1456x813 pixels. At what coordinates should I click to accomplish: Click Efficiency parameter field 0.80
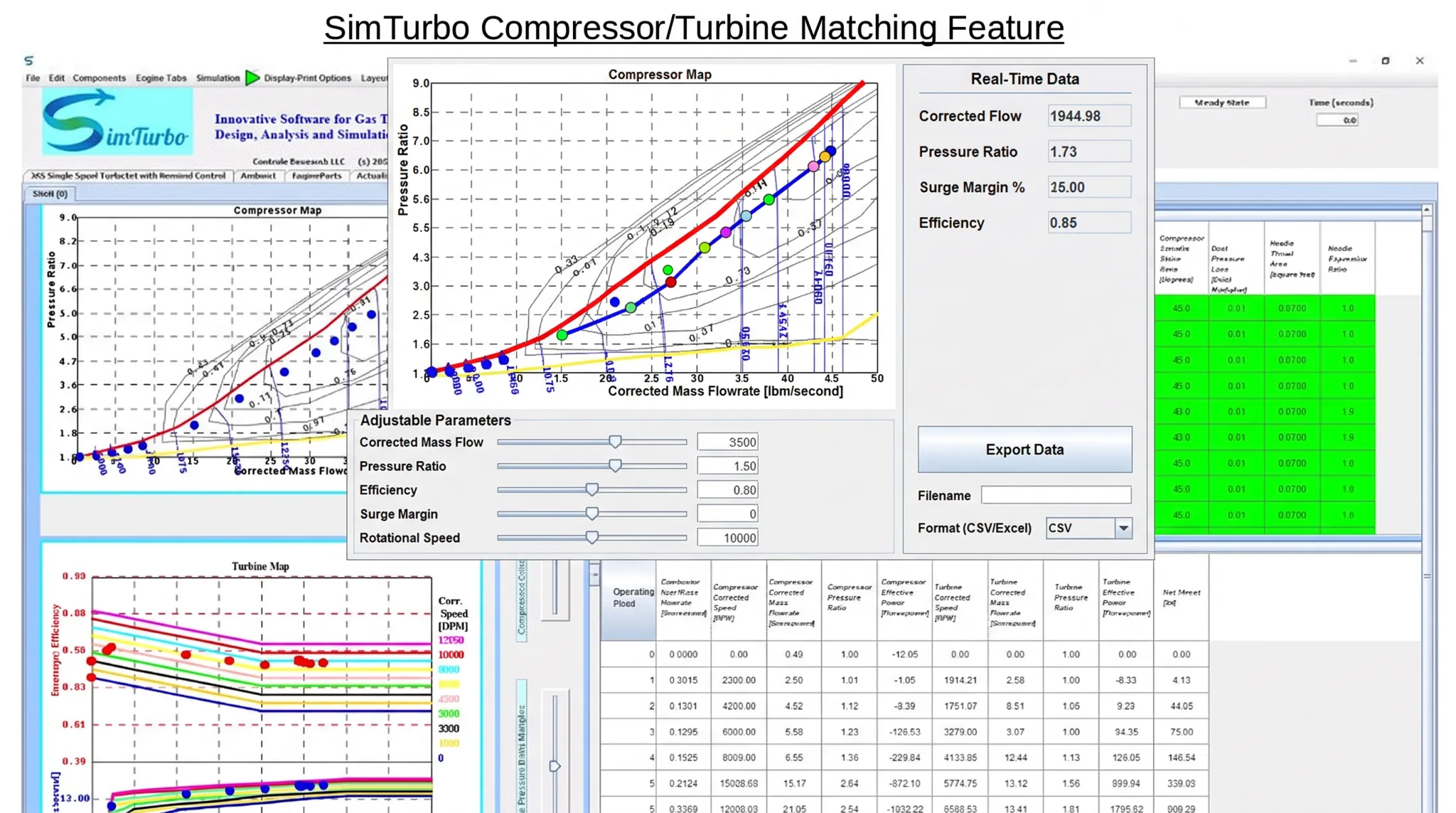[x=727, y=490]
